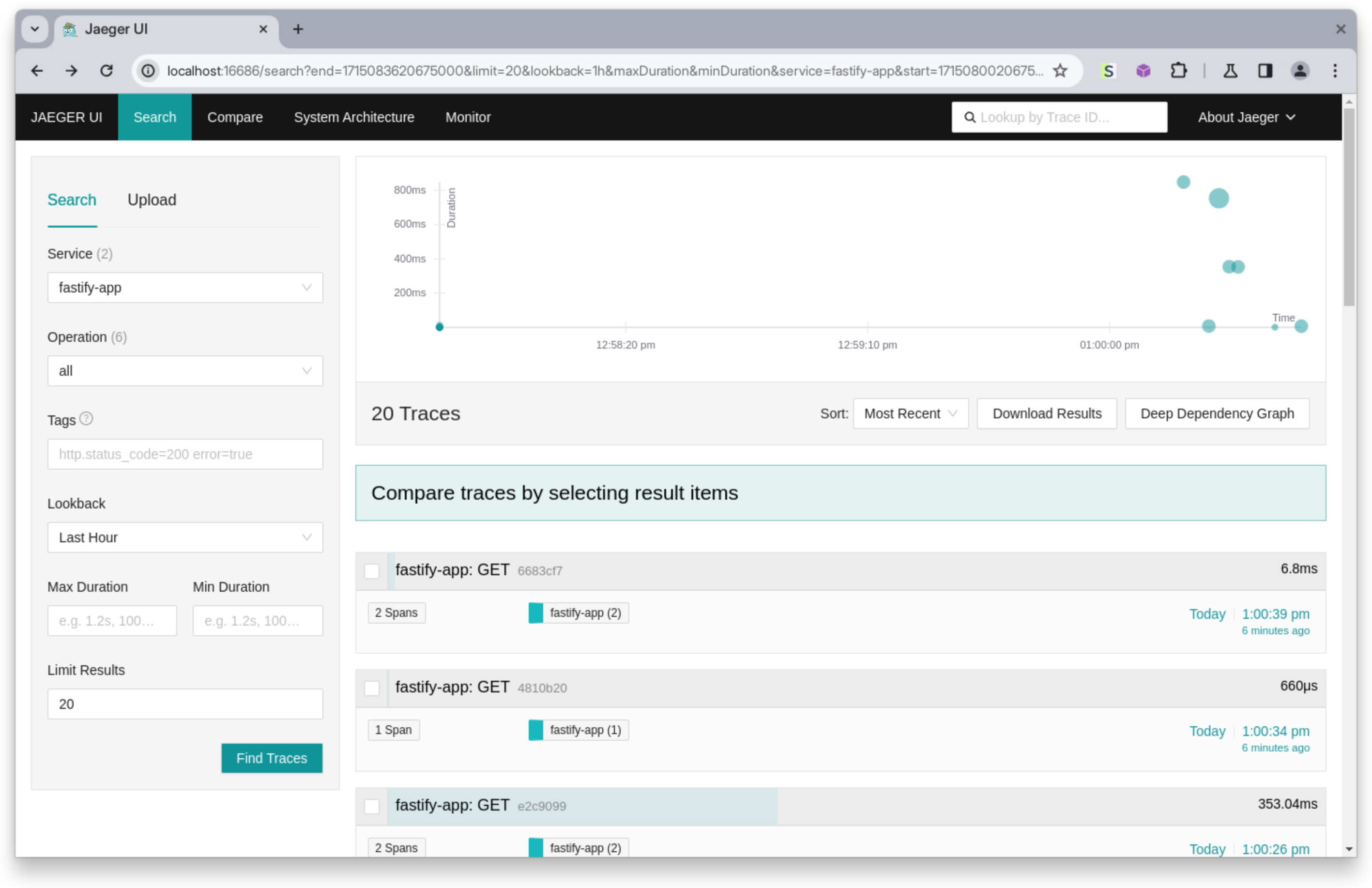
Task: Open the Monitor nav tab
Action: [468, 117]
